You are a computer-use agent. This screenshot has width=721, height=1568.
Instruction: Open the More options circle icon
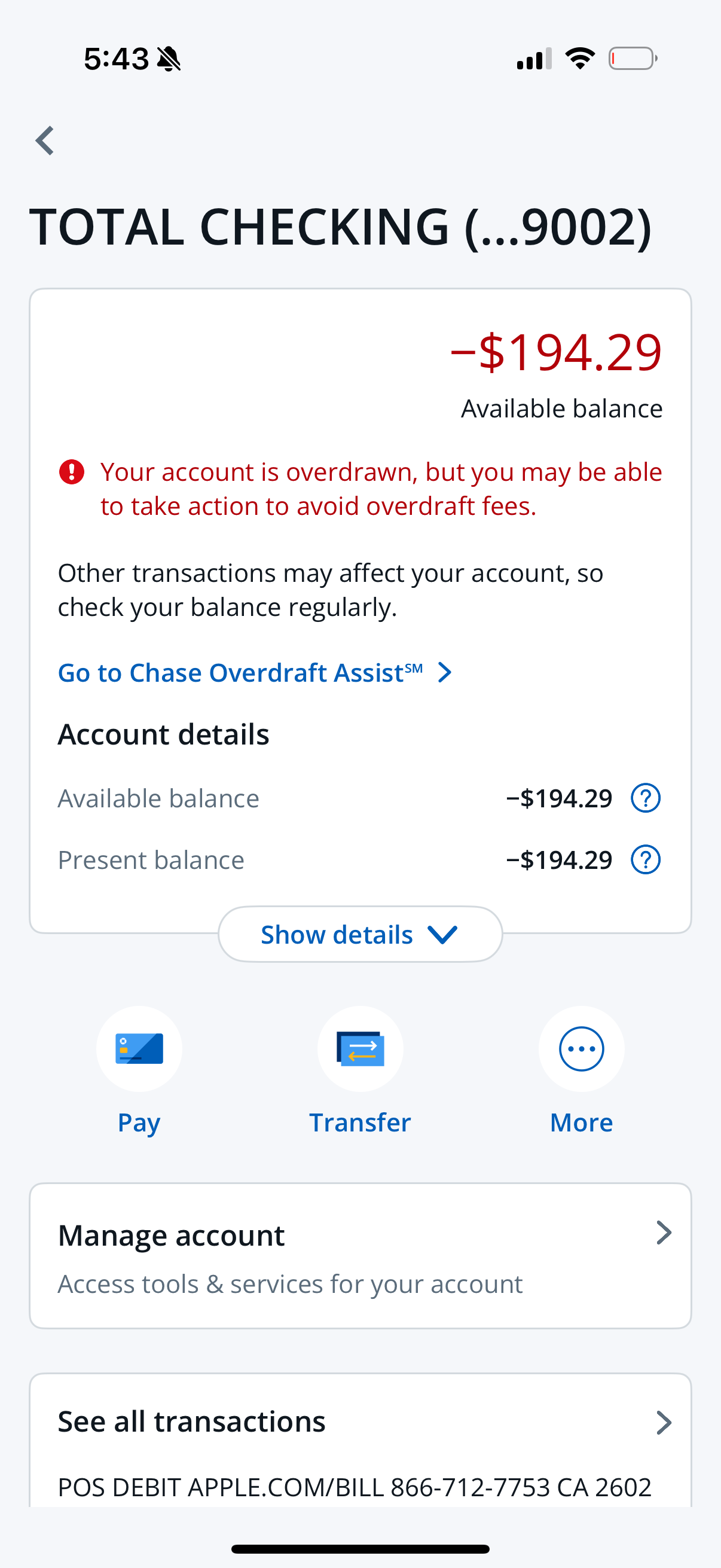point(581,1048)
